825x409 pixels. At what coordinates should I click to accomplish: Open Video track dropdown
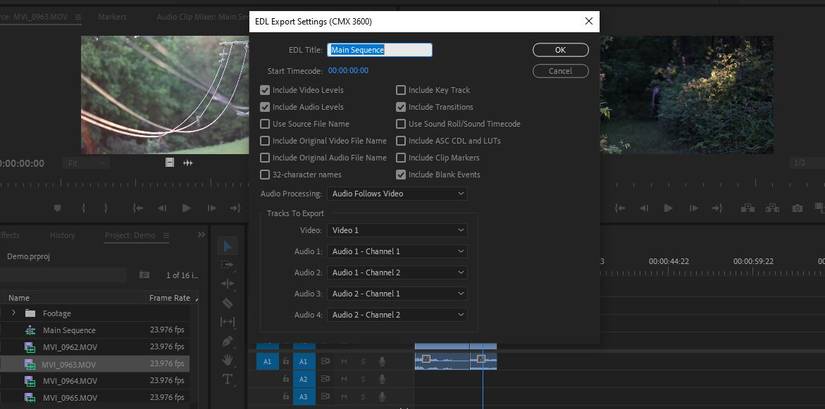(397, 230)
